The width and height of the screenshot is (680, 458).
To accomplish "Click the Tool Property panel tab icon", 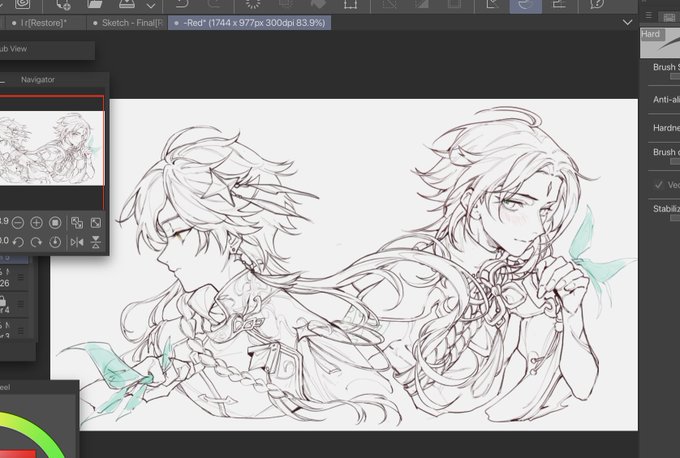I will tap(669, 17).
